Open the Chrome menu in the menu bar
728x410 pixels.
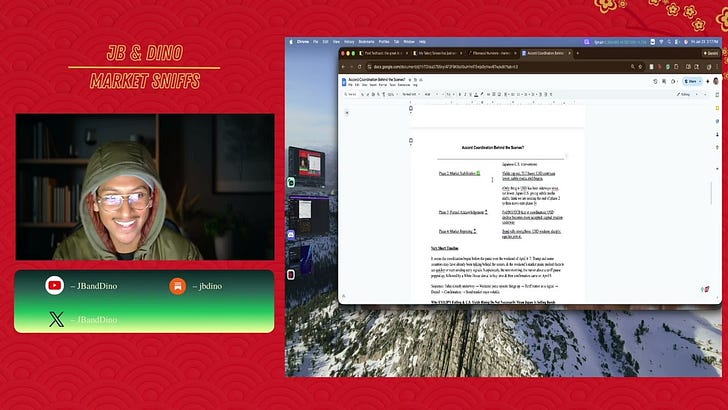303,42
